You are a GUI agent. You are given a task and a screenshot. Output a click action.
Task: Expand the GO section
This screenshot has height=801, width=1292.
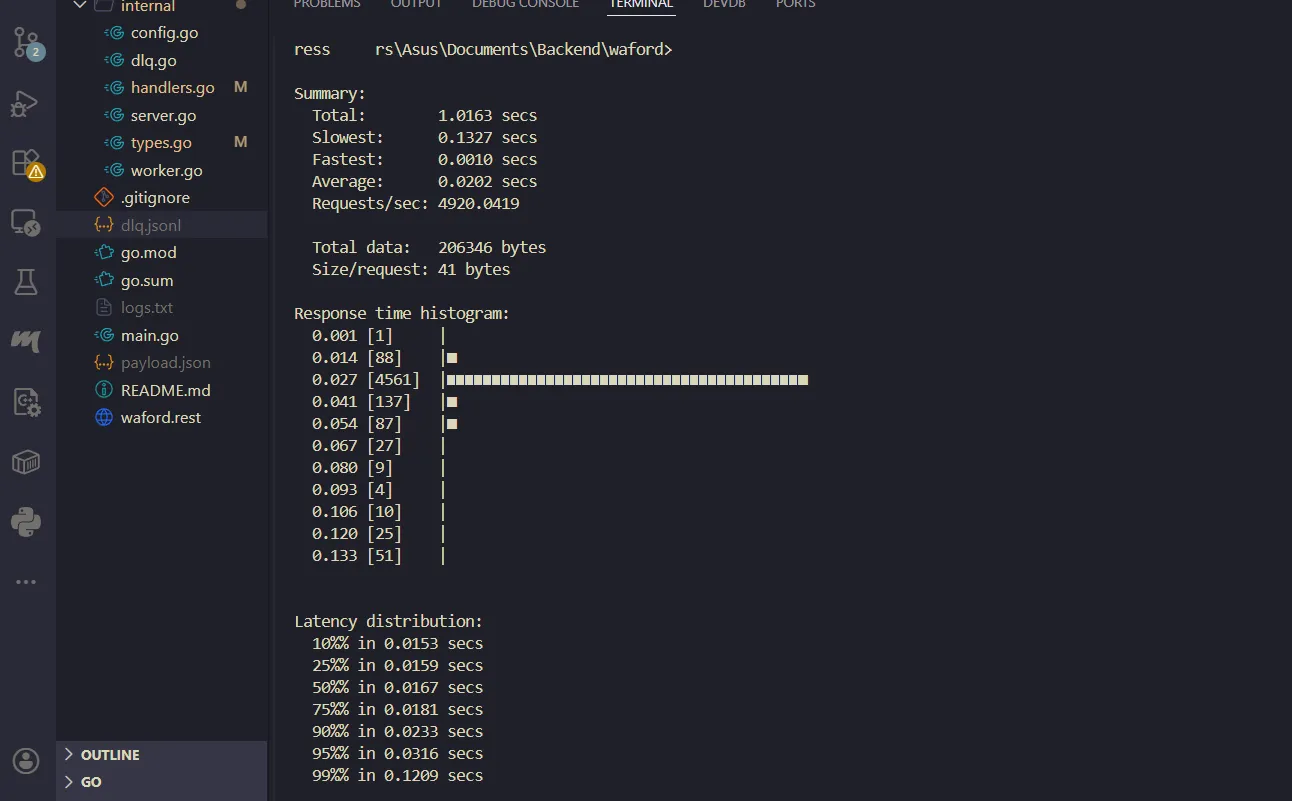(91, 782)
